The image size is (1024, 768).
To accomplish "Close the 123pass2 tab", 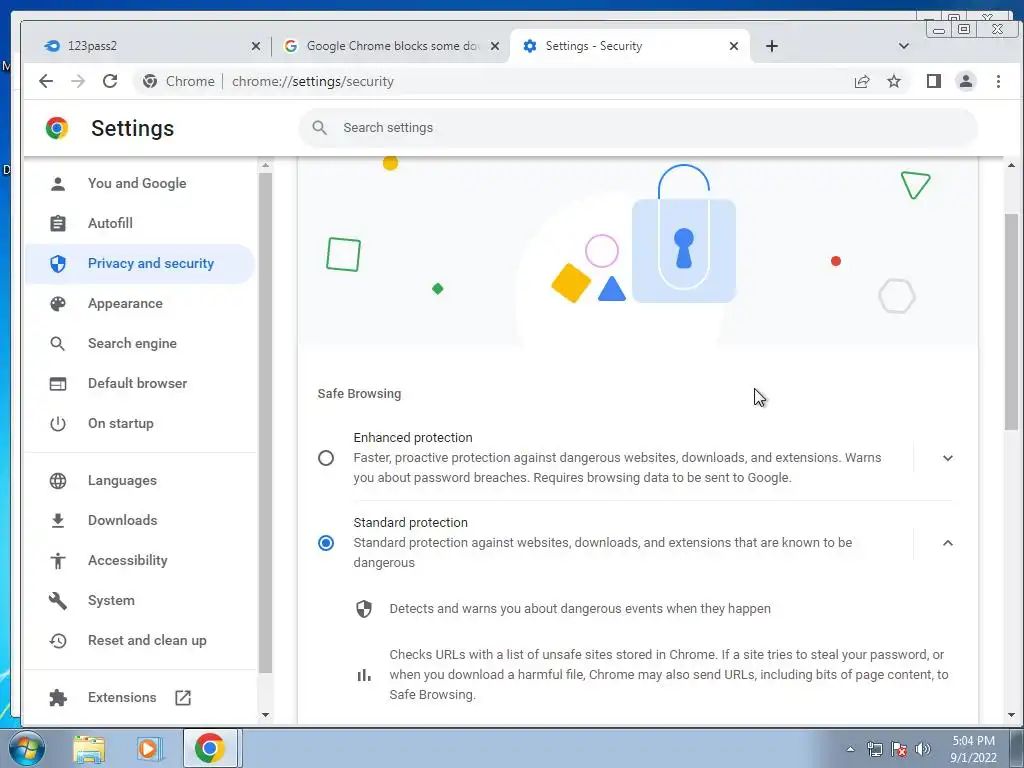I will point(256,46).
